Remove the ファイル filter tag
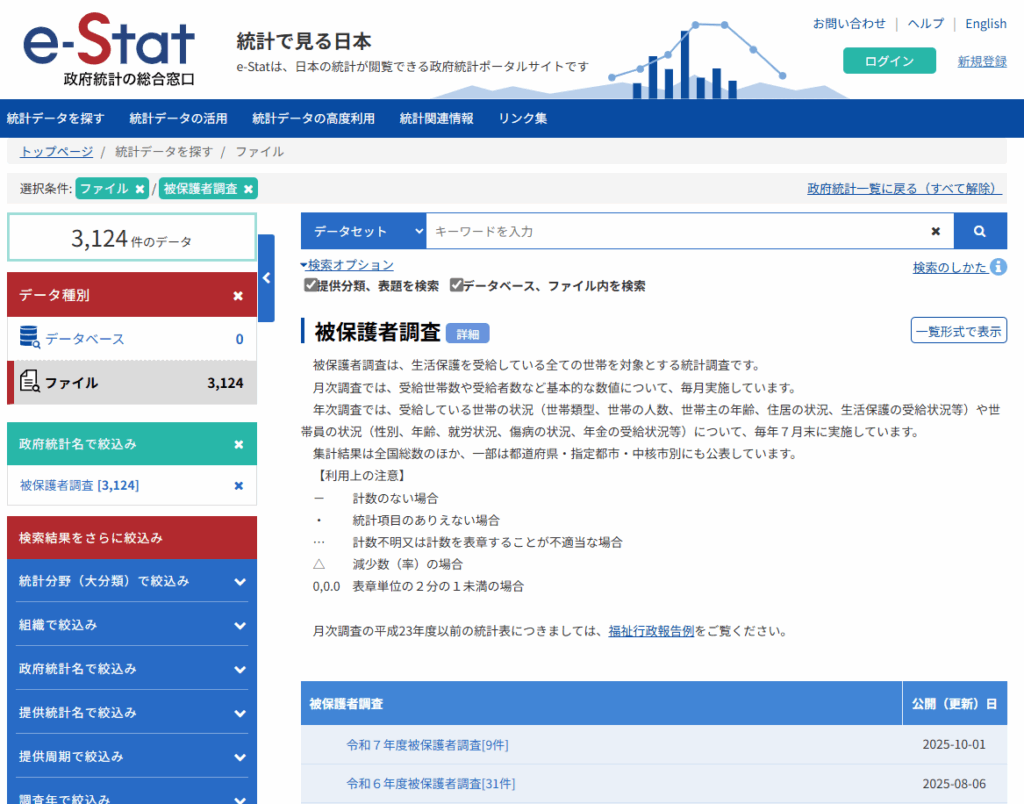The width and height of the screenshot is (1024, 804). click(141, 188)
